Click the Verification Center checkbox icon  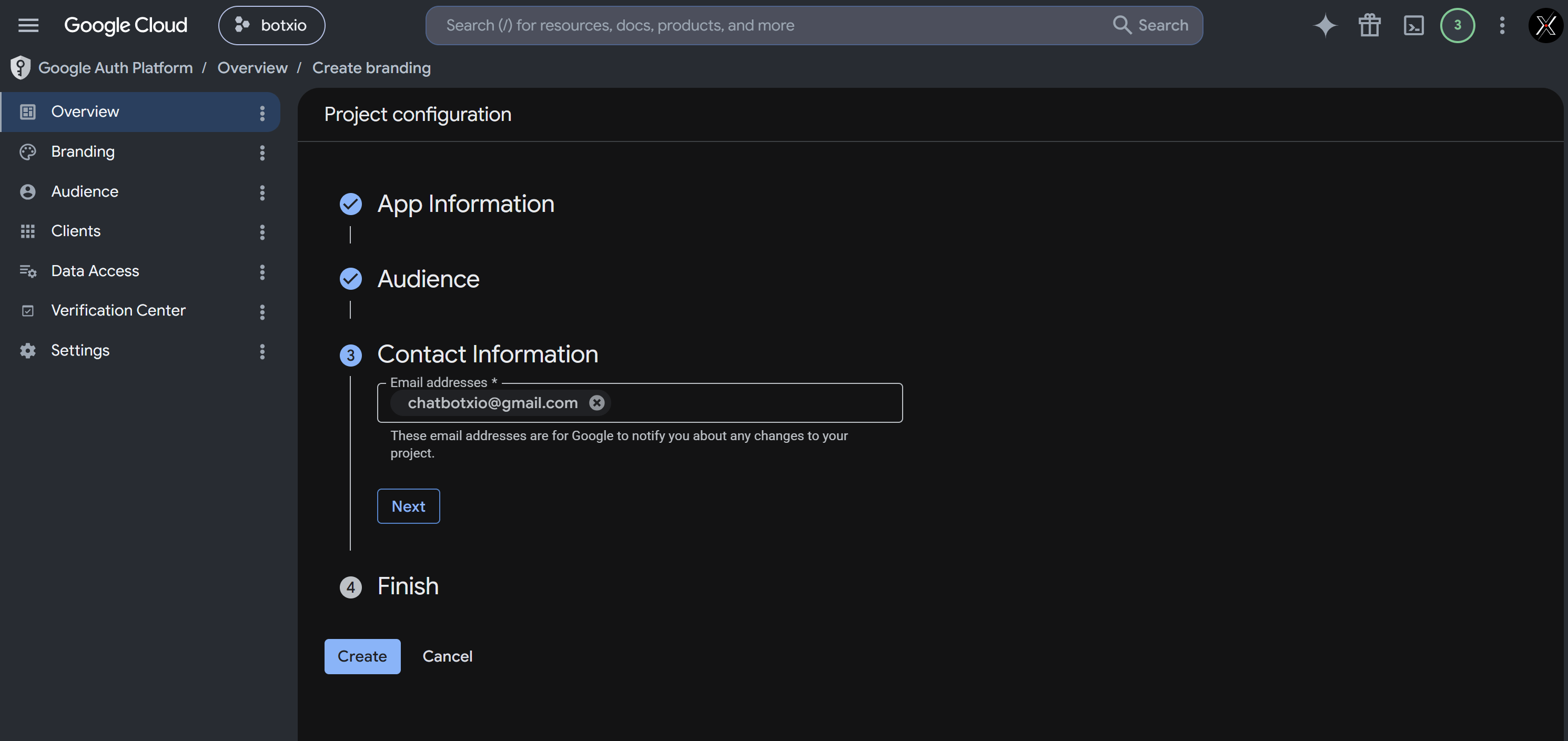click(27, 311)
